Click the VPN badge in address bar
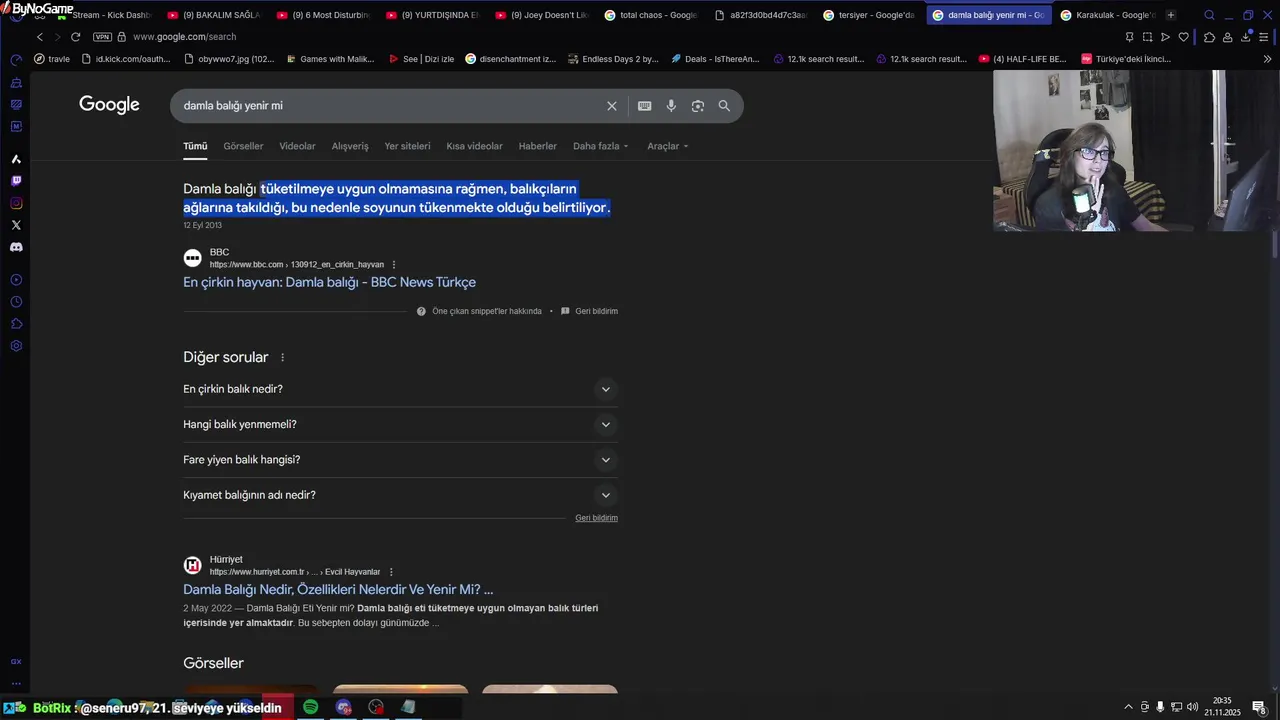This screenshot has height=720, width=1280. pos(102,37)
